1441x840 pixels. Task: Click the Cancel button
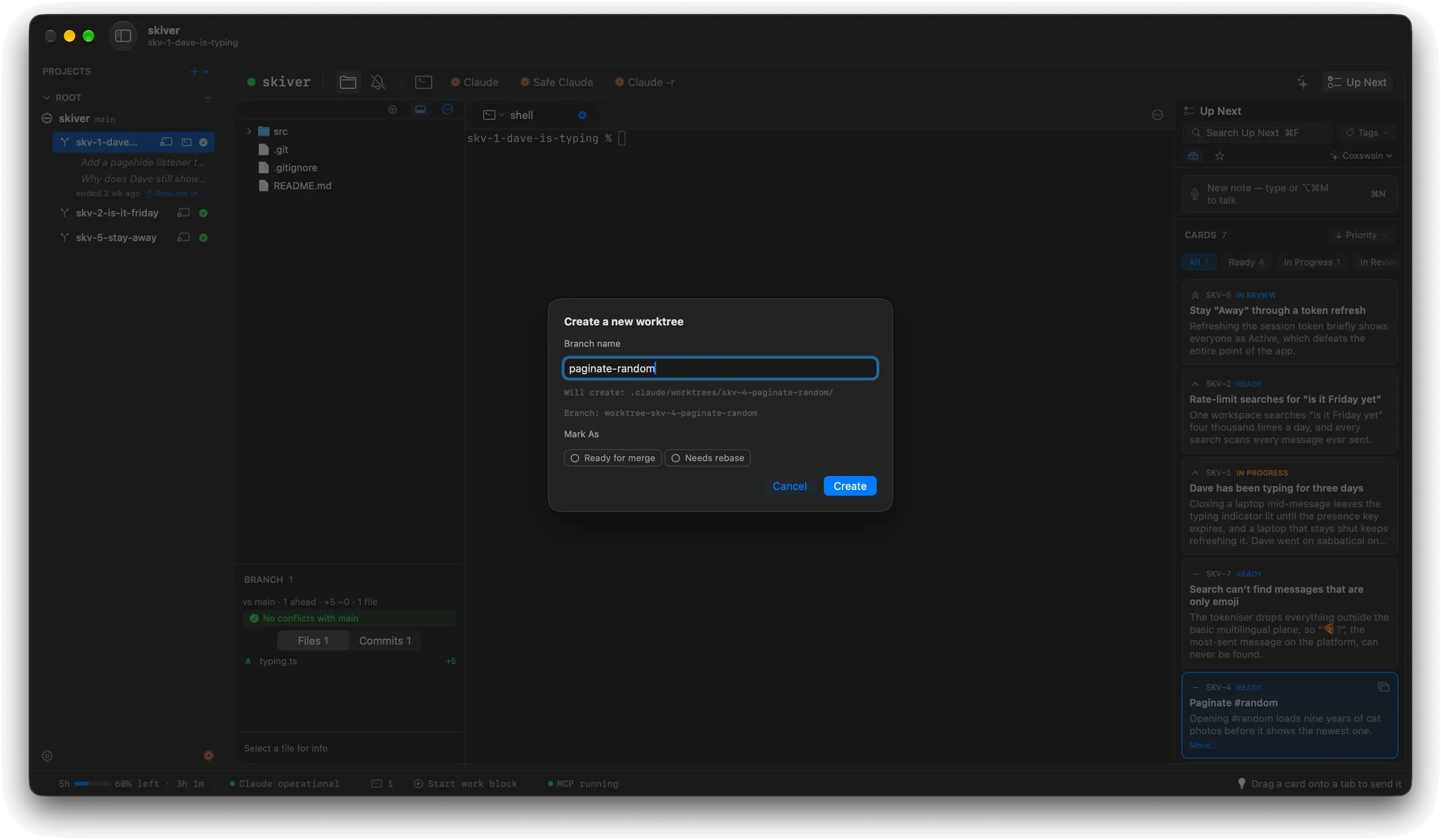pyautogui.click(x=789, y=486)
